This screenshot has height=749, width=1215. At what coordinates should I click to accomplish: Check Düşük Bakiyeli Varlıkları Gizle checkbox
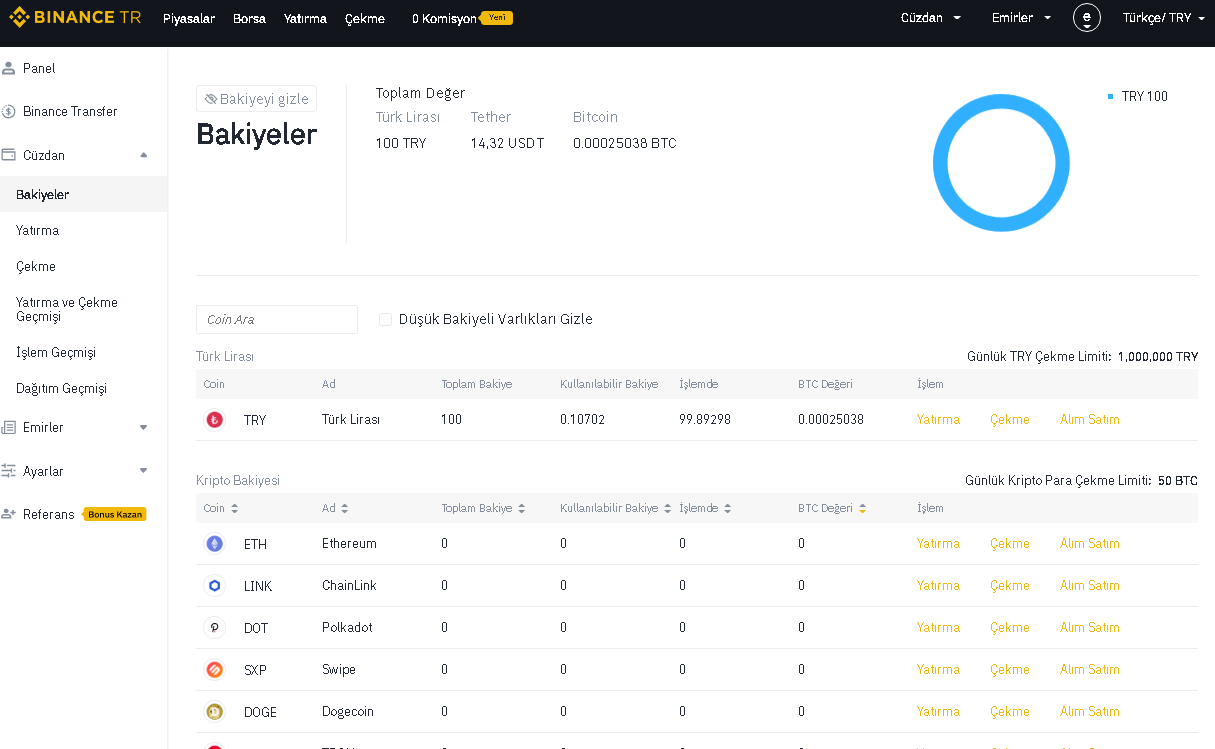(385, 319)
